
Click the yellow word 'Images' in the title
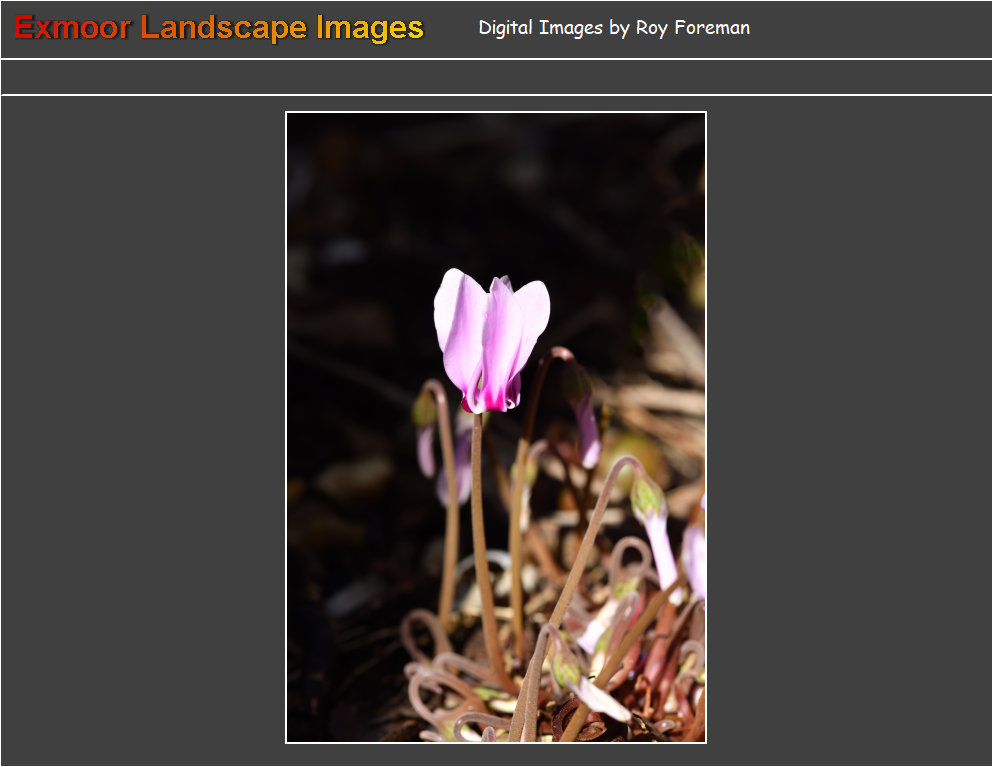pyautogui.click(x=369, y=28)
